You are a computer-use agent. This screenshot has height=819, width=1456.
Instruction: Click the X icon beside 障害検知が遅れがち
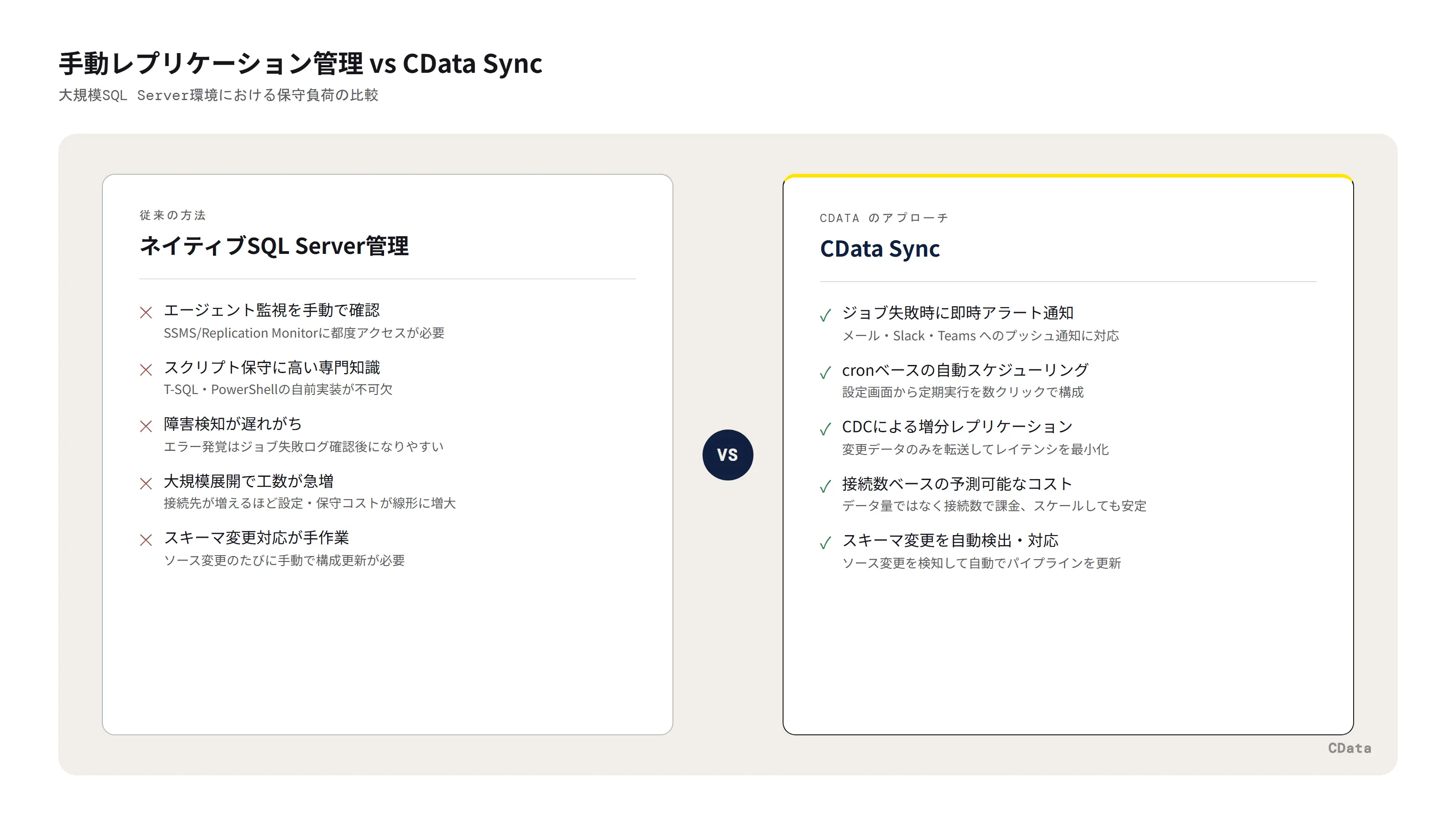pyautogui.click(x=146, y=426)
